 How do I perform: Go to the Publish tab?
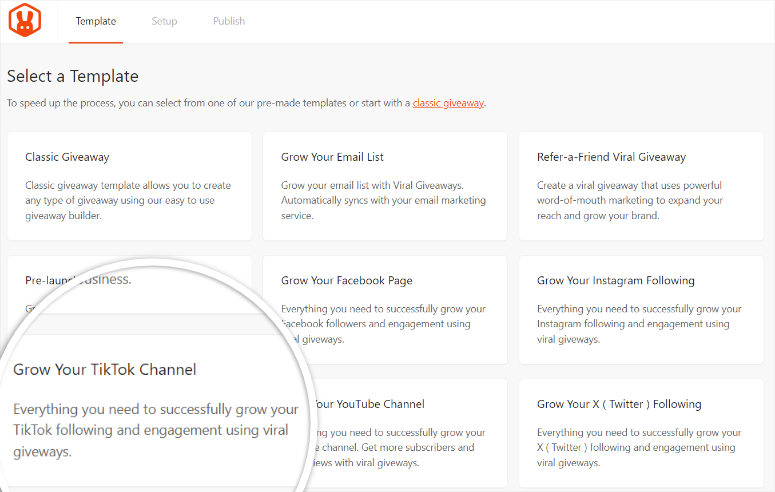click(229, 21)
